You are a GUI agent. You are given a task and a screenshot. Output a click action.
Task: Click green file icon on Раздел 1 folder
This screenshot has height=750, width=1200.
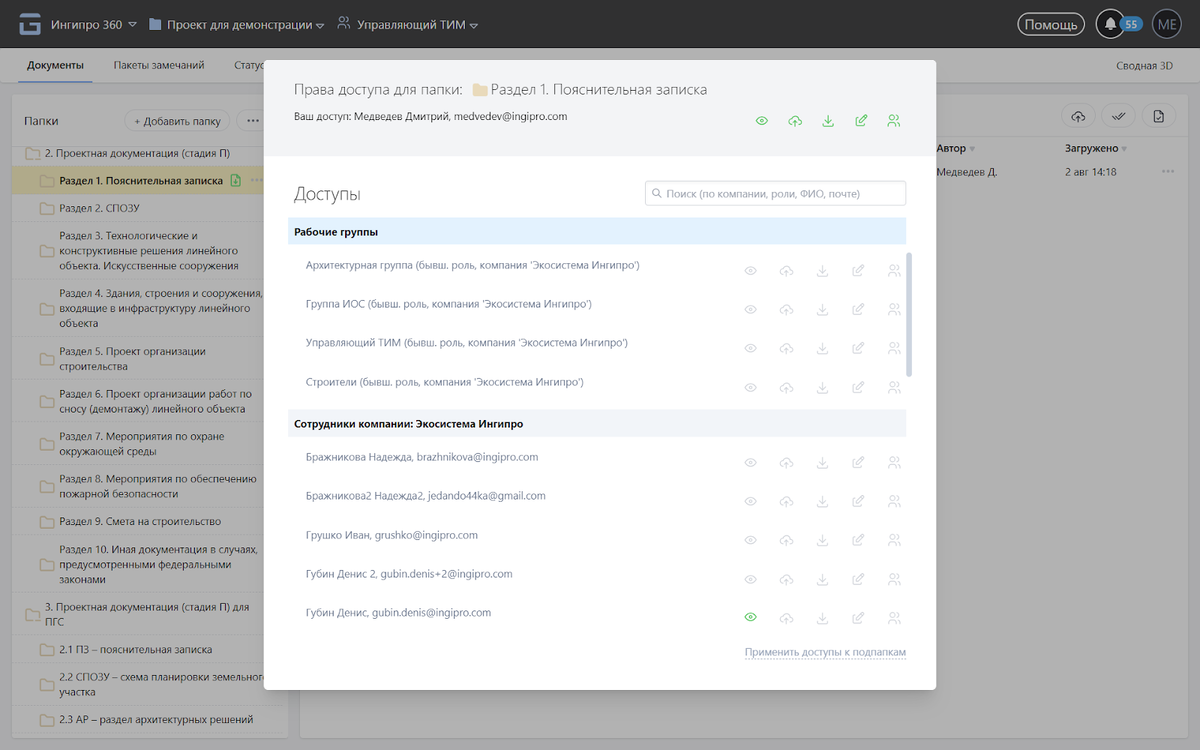(x=236, y=181)
